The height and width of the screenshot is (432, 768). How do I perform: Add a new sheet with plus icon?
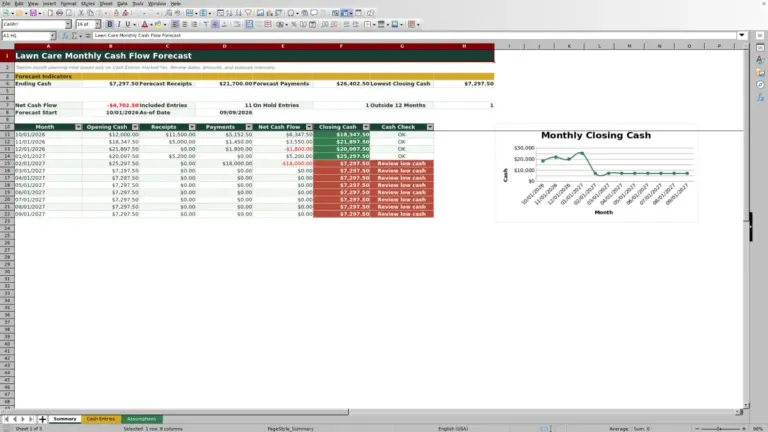click(42, 419)
